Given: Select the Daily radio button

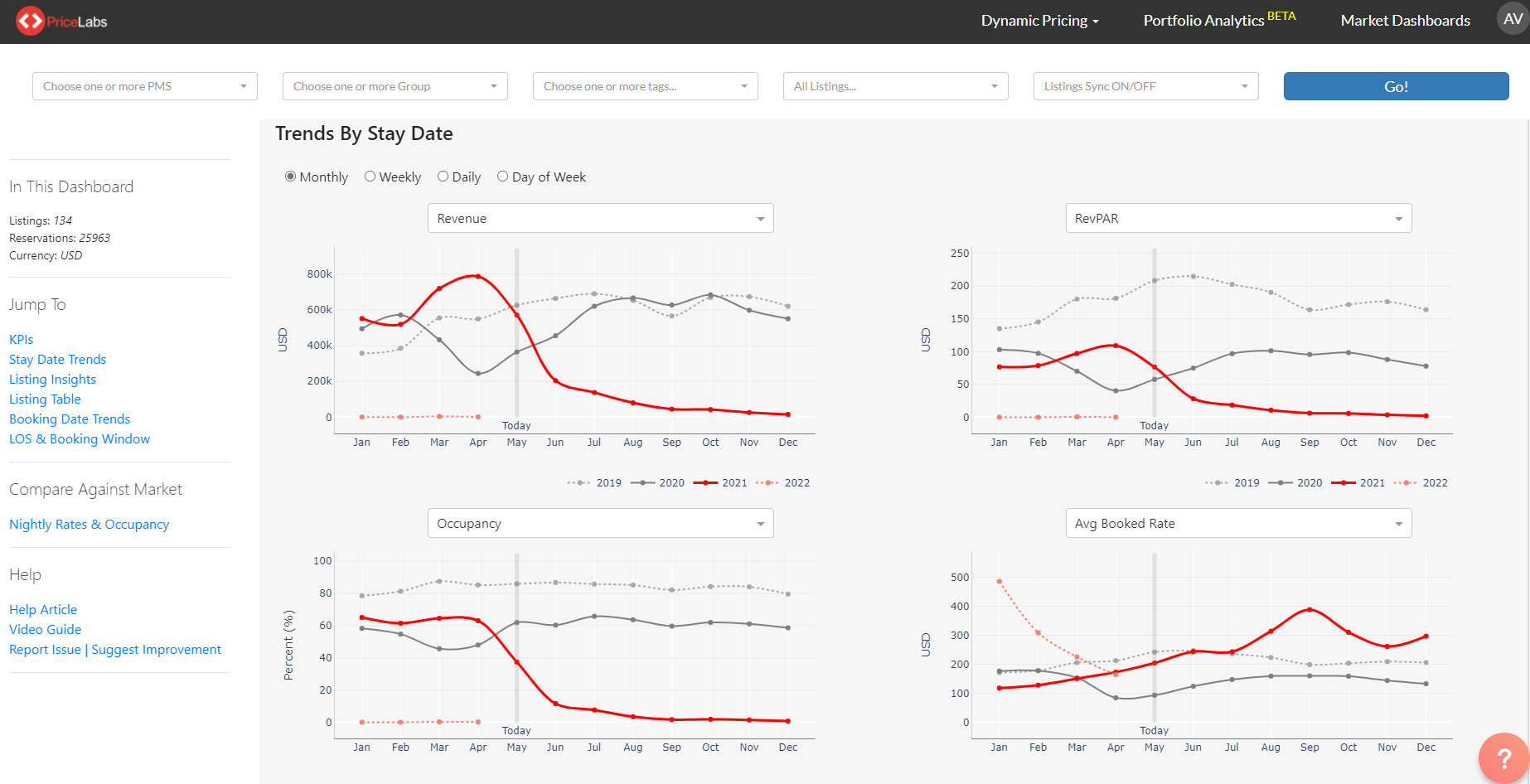Looking at the screenshot, I should pyautogui.click(x=443, y=177).
